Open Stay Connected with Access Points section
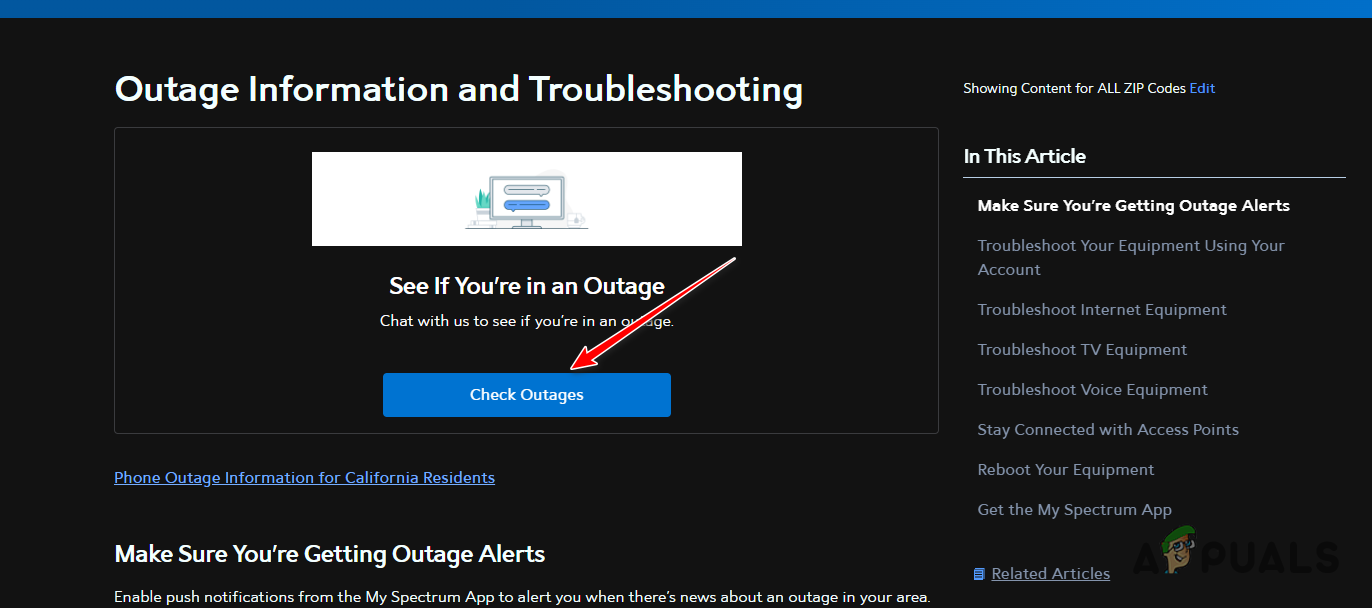Image resolution: width=1372 pixels, height=608 pixels. coord(1108,429)
